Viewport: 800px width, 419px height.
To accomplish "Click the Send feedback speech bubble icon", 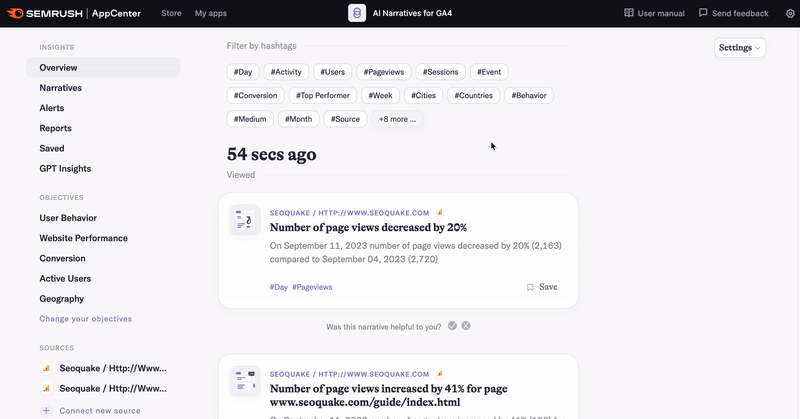I will (703, 13).
